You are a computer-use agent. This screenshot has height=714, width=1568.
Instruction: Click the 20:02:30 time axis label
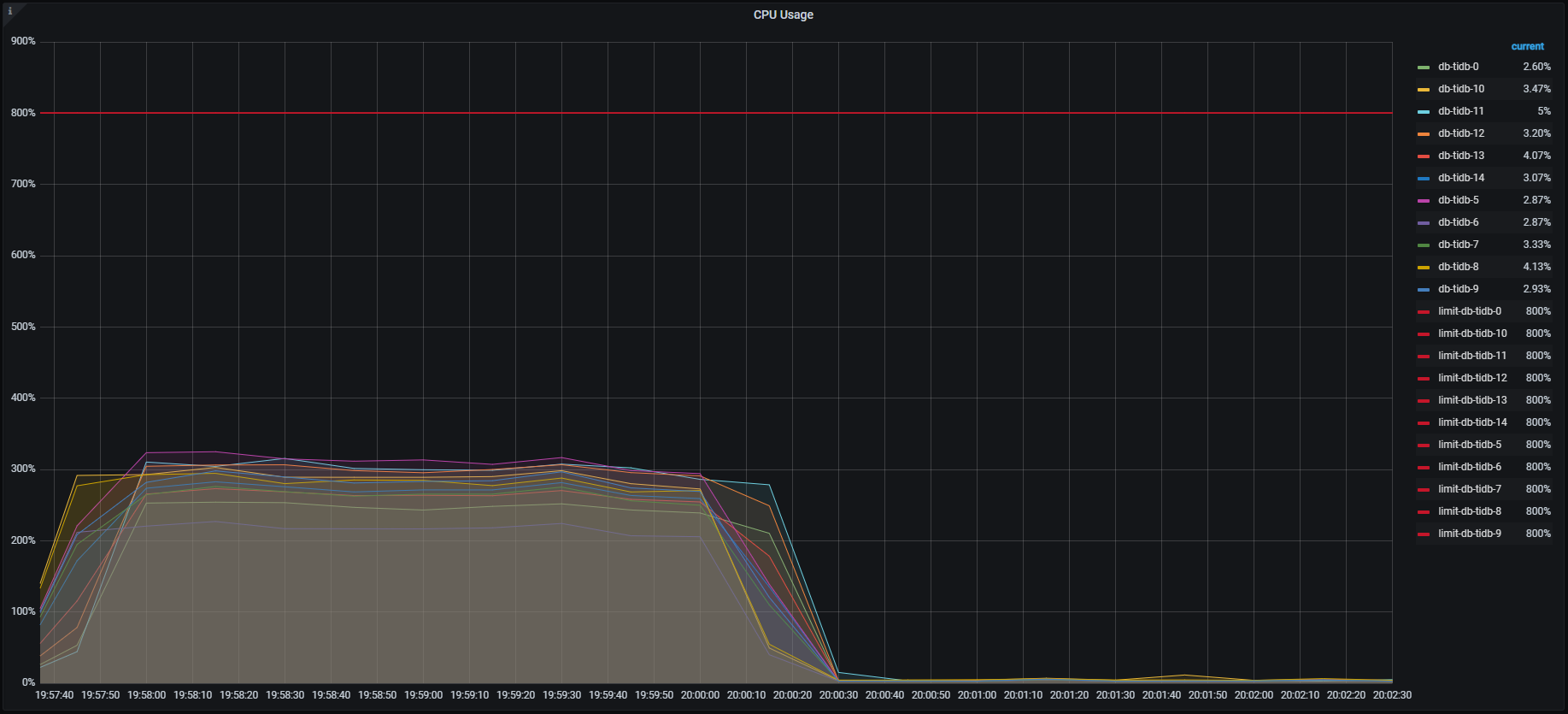(1392, 695)
